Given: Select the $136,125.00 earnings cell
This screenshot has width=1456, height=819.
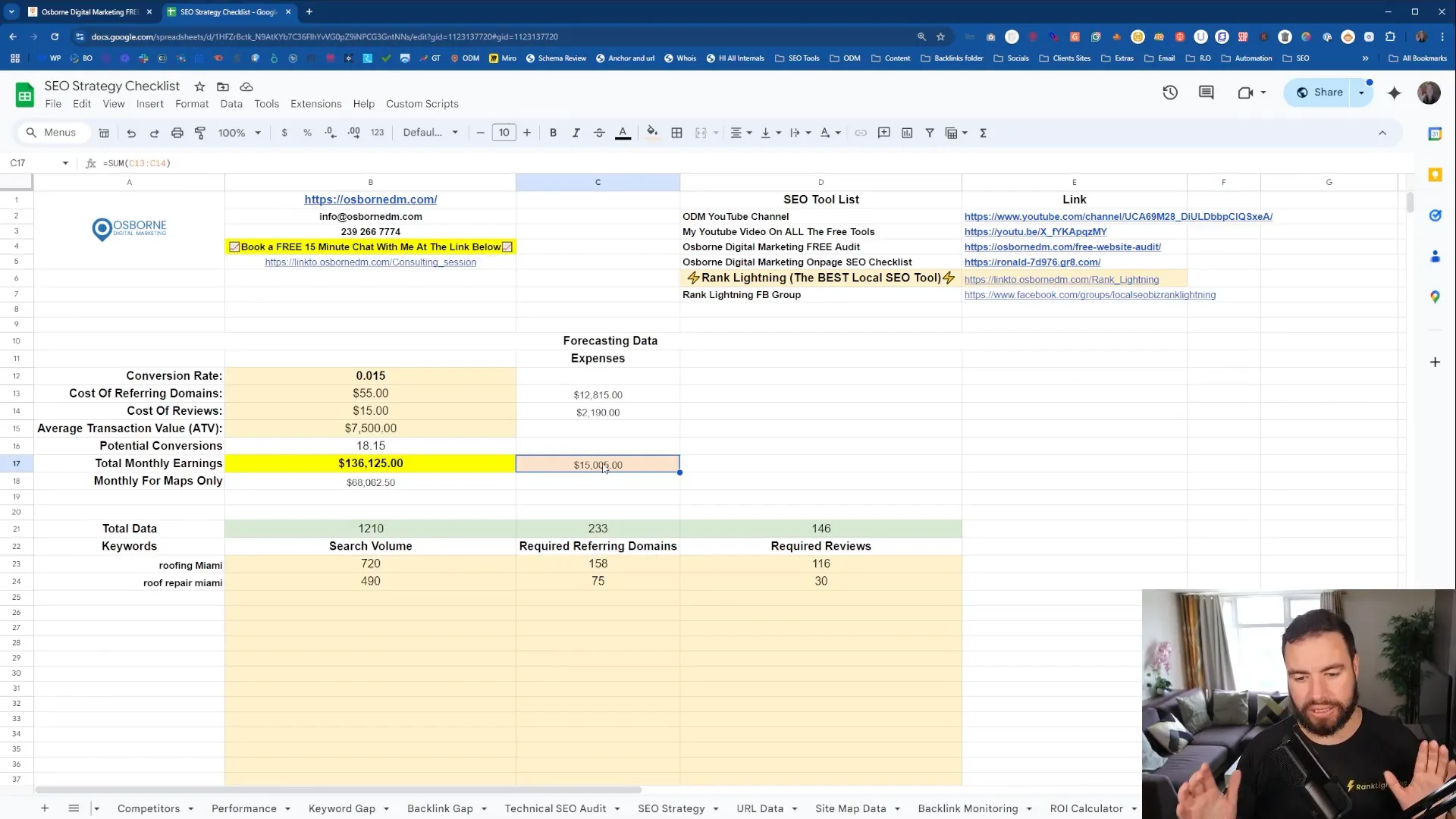Looking at the screenshot, I should pos(370,463).
